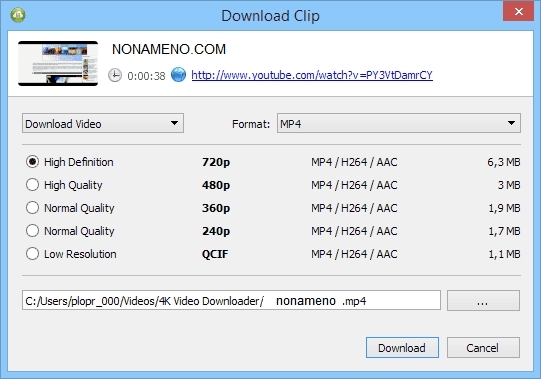This screenshot has width=541, height=379.
Task: Click the "720p" resolution text
Action: click(216, 162)
